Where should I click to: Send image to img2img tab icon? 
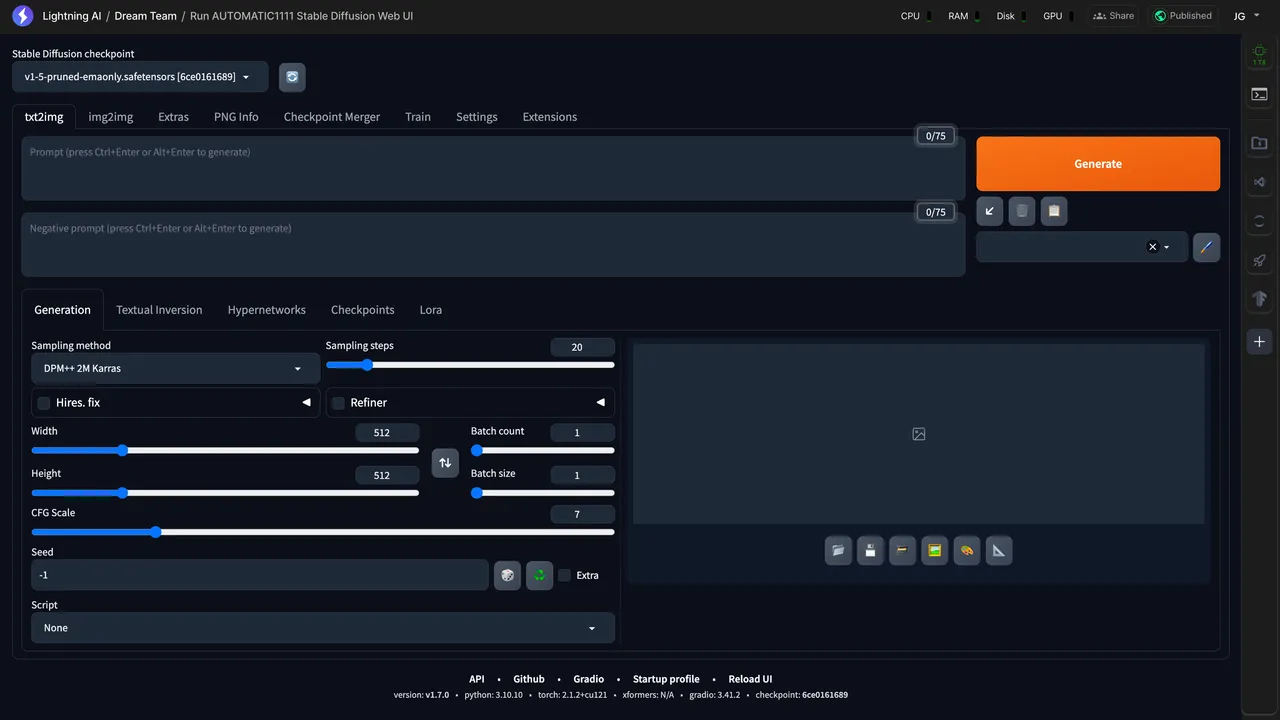point(934,550)
